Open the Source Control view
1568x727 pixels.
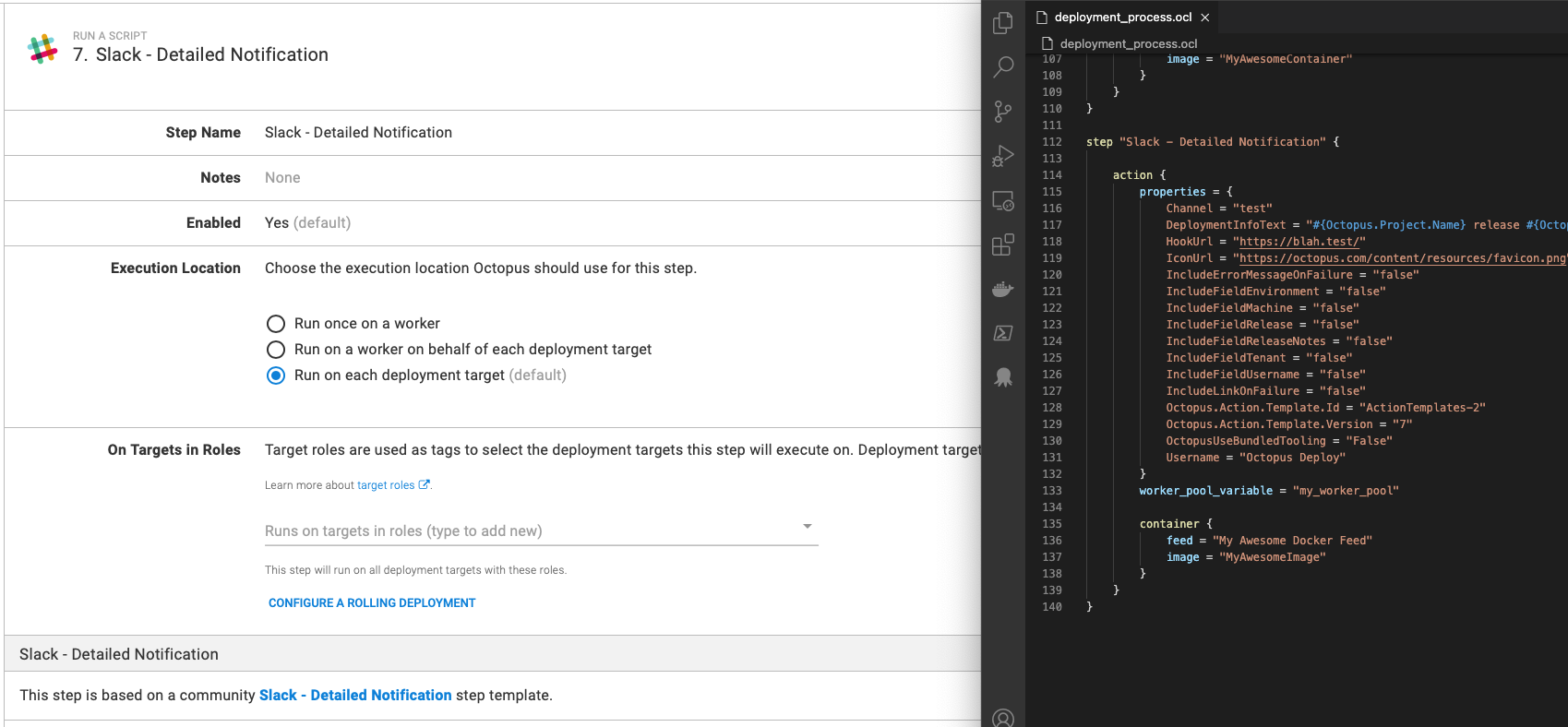1003,112
